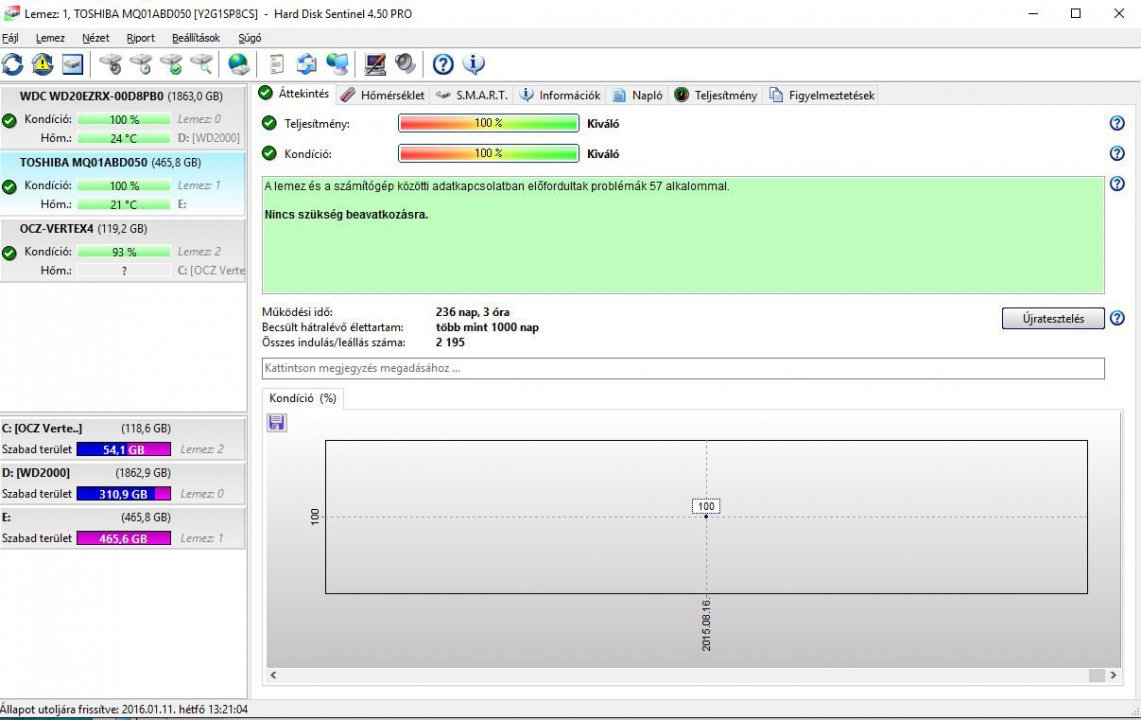Switch to the Teljesítmény tab
1141x720 pixels.
point(716,95)
